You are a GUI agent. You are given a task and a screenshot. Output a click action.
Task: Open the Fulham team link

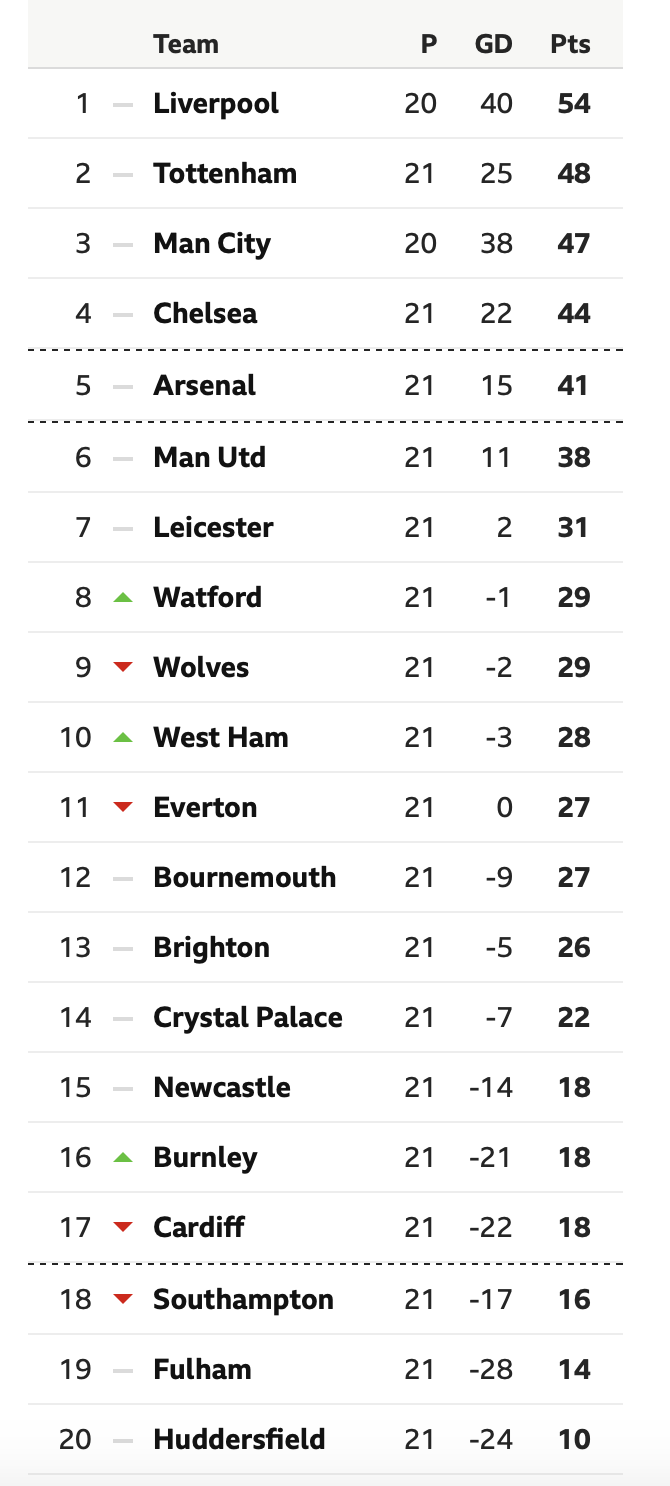click(202, 1370)
